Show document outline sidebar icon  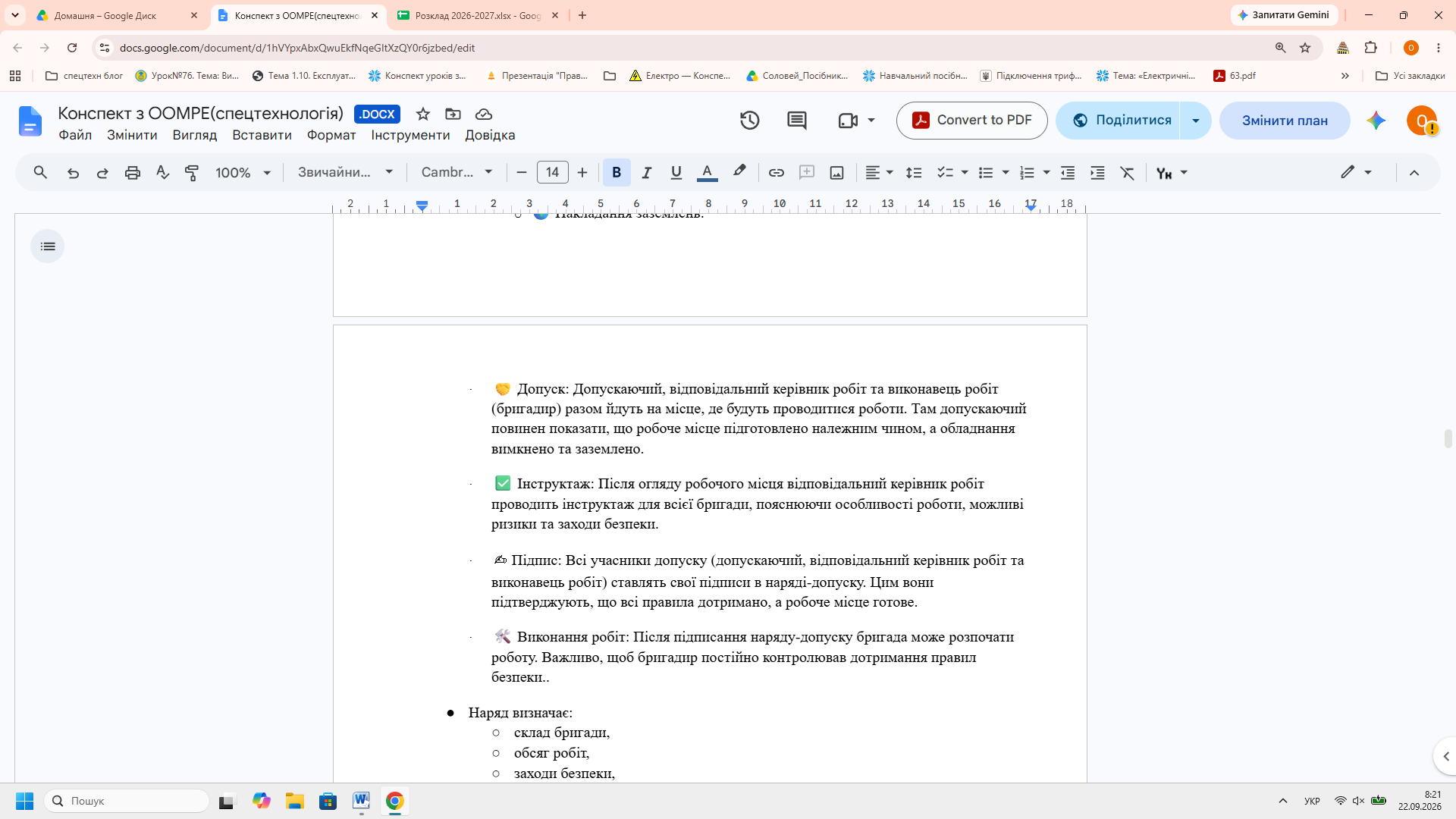coord(48,246)
